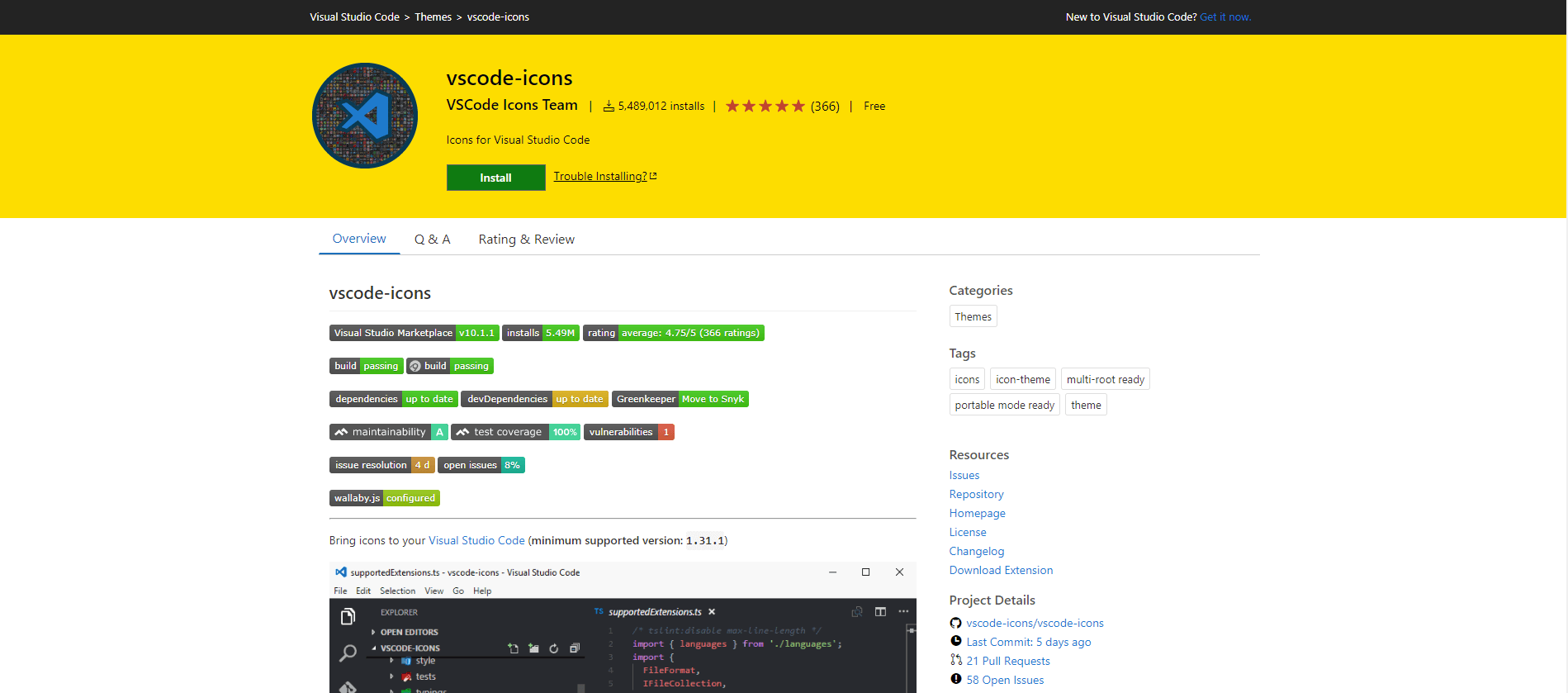The image size is (1568, 693).
Task: Open the Go menu in the preview
Action: [458, 591]
